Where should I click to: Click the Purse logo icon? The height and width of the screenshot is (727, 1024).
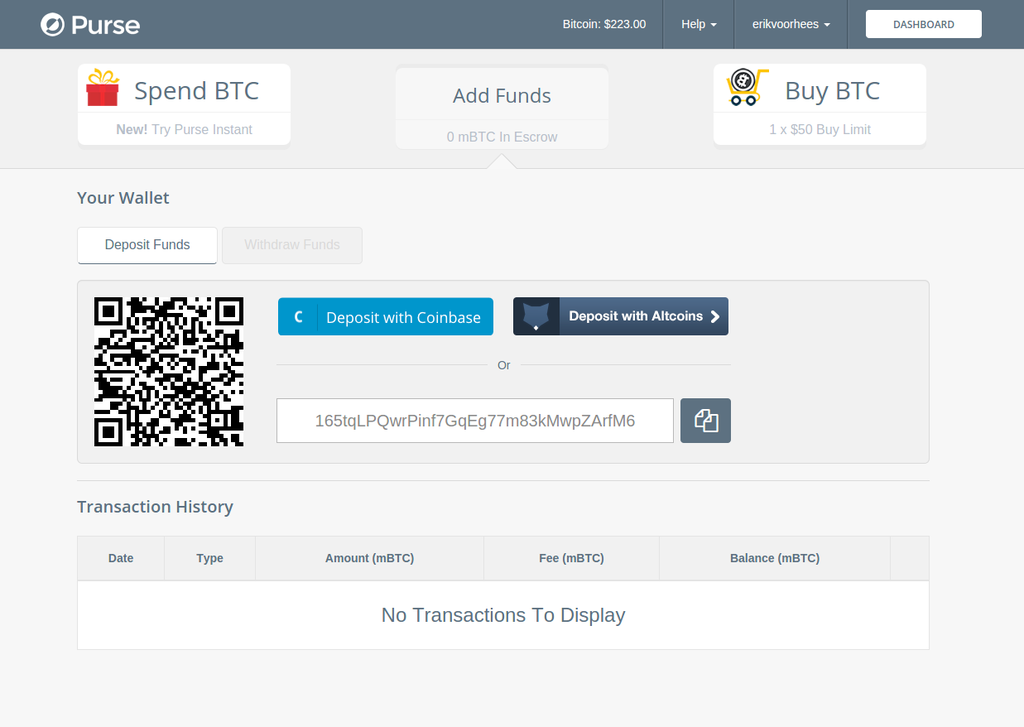52,25
